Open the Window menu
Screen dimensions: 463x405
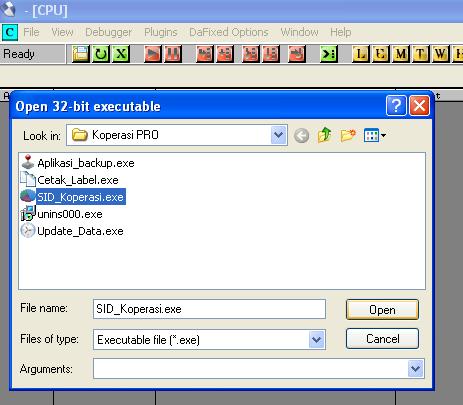coord(299,32)
